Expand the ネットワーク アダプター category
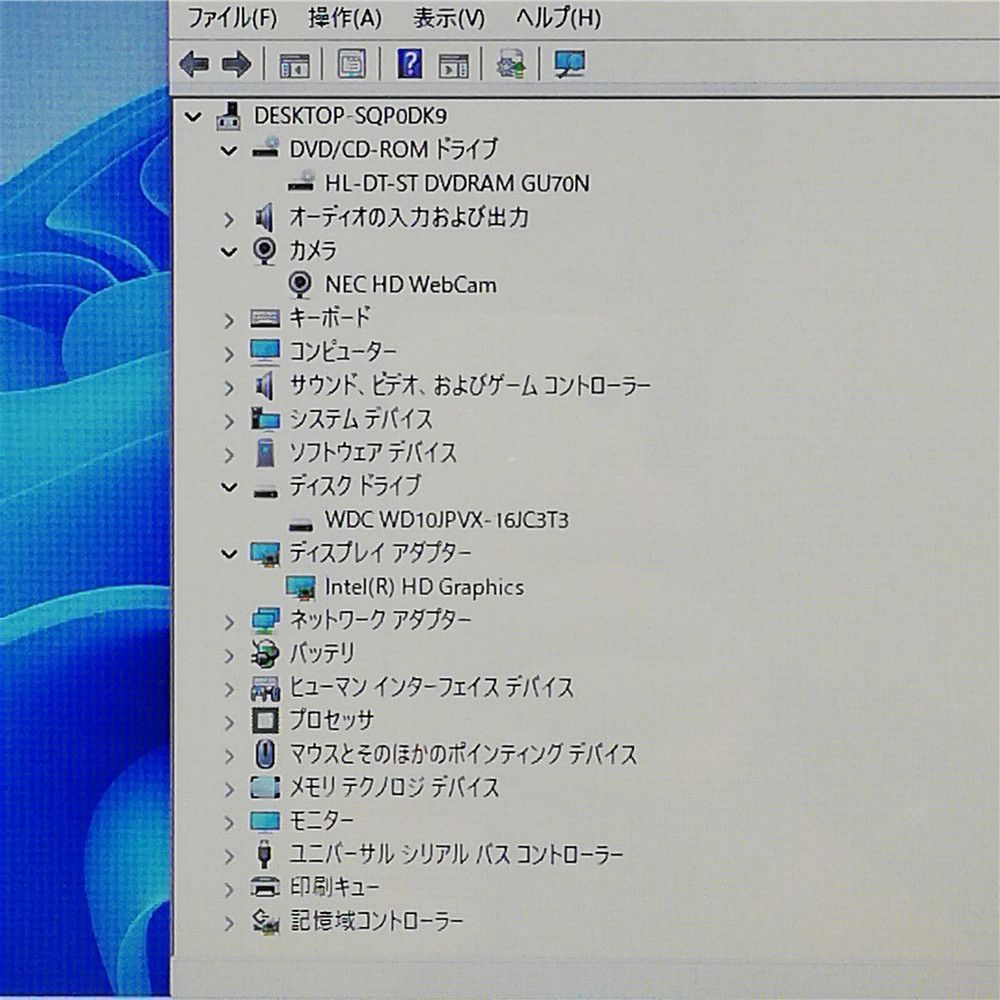This screenshot has width=1000, height=1000. (228, 622)
